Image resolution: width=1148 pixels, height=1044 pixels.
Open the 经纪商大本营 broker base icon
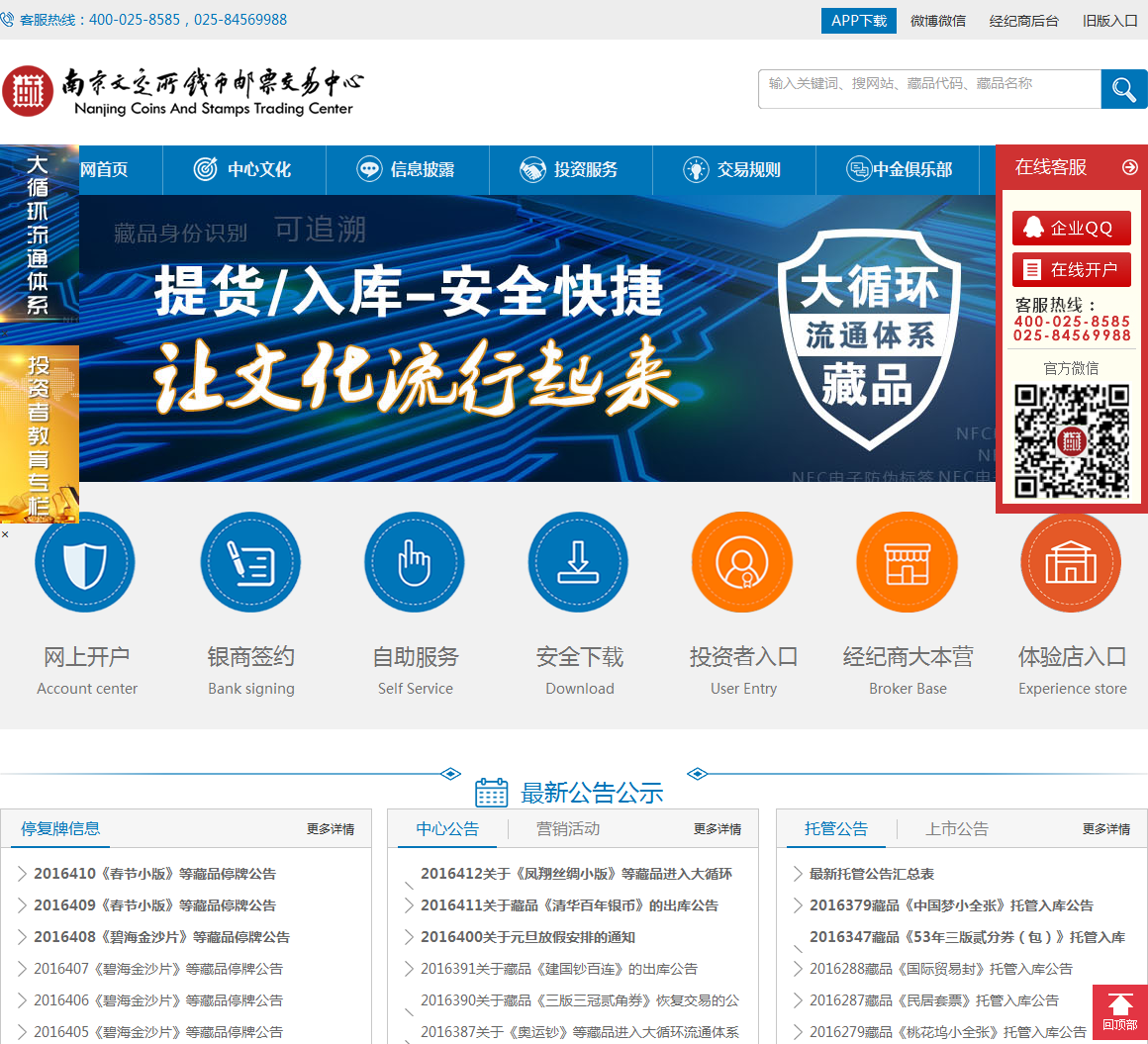[907, 563]
